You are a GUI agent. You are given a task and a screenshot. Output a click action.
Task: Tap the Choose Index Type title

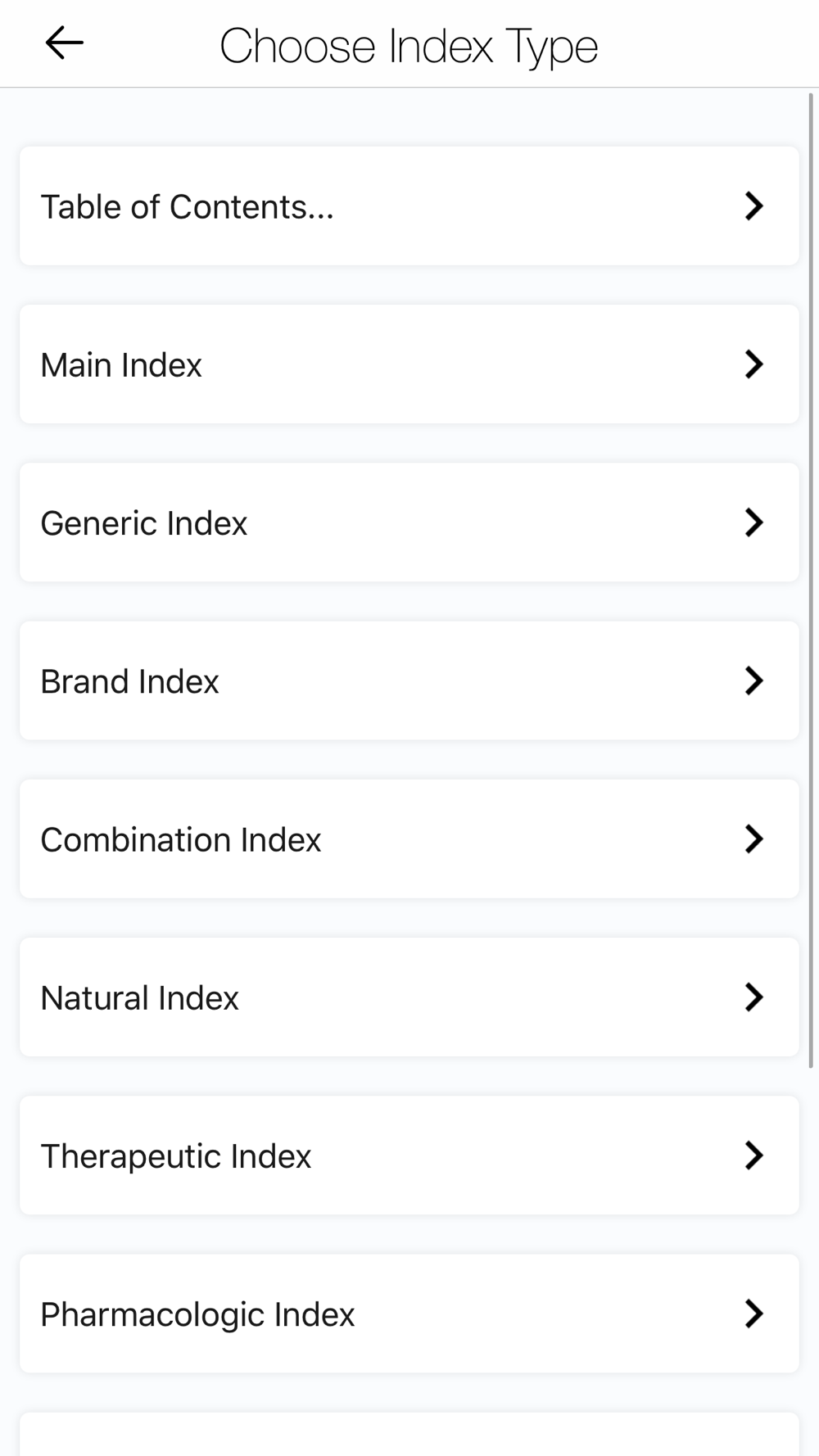[x=409, y=46]
